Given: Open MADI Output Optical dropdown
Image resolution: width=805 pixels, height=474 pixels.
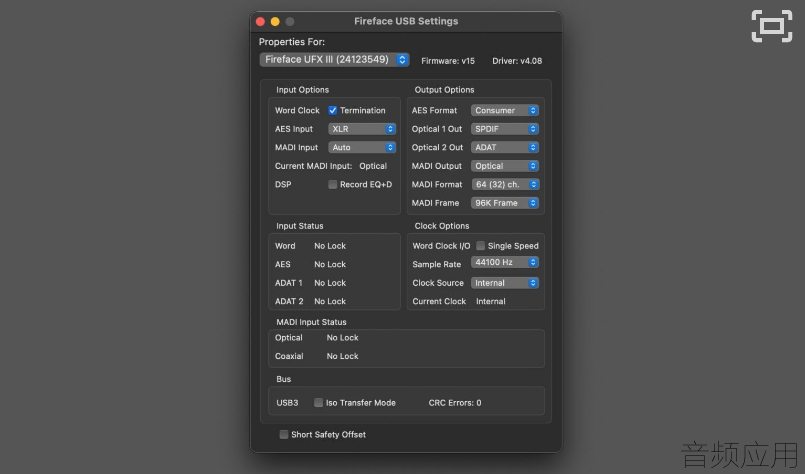Looking at the screenshot, I should 505,166.
